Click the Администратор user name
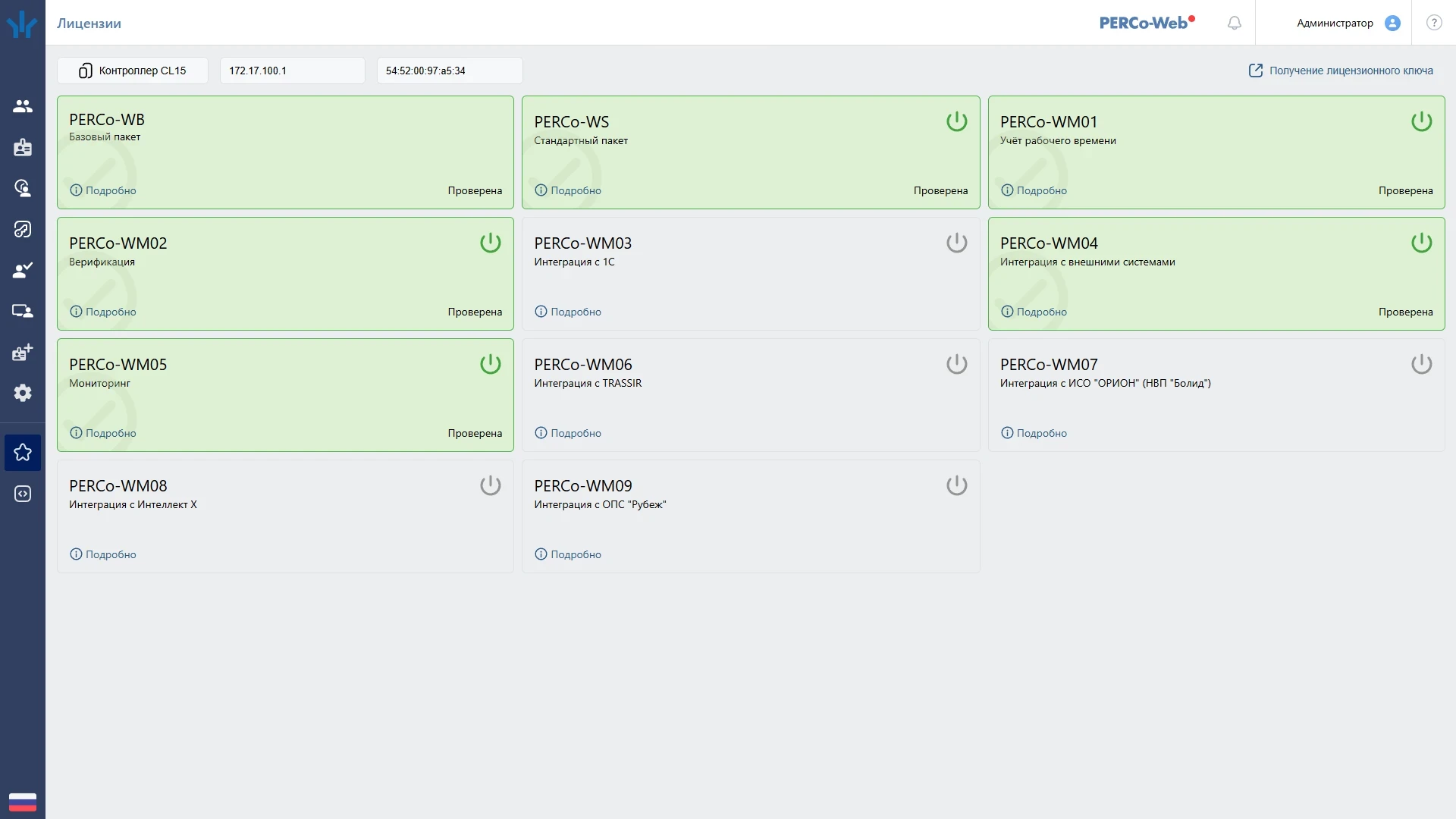 tap(1335, 23)
